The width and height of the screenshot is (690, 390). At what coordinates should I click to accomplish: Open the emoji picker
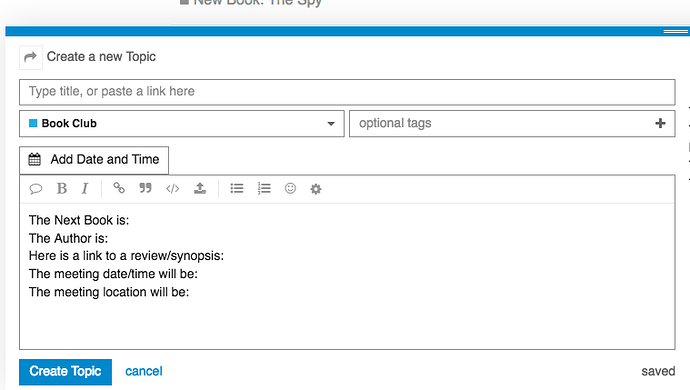290,188
